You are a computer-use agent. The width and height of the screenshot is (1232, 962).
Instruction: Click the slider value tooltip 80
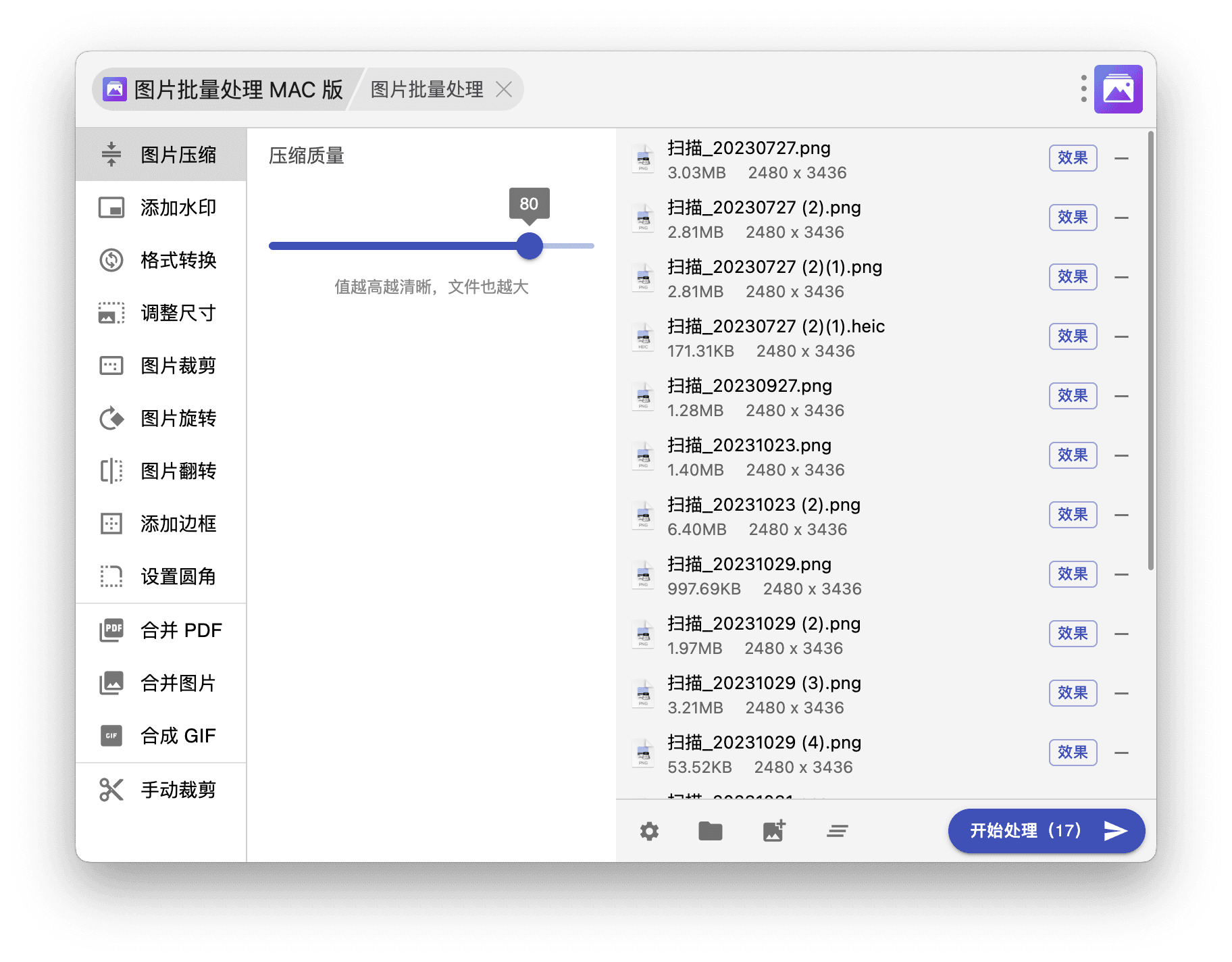click(530, 204)
